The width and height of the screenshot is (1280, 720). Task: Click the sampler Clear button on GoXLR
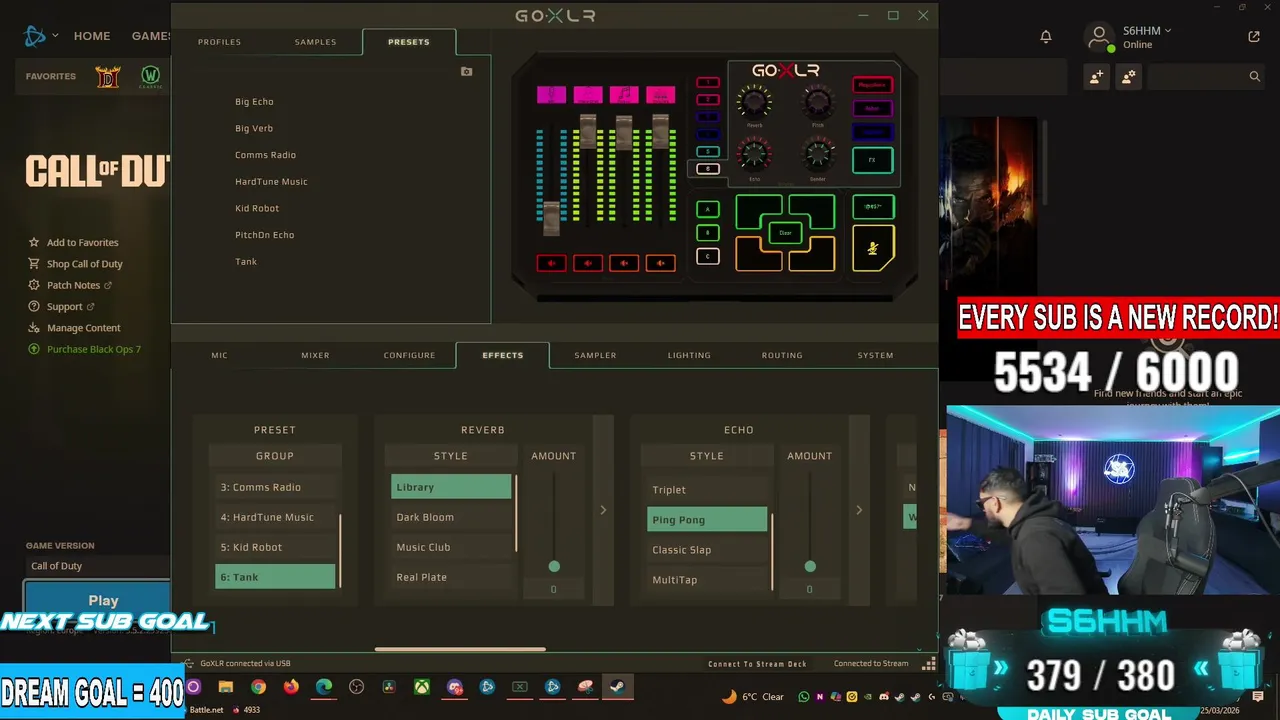(x=785, y=233)
